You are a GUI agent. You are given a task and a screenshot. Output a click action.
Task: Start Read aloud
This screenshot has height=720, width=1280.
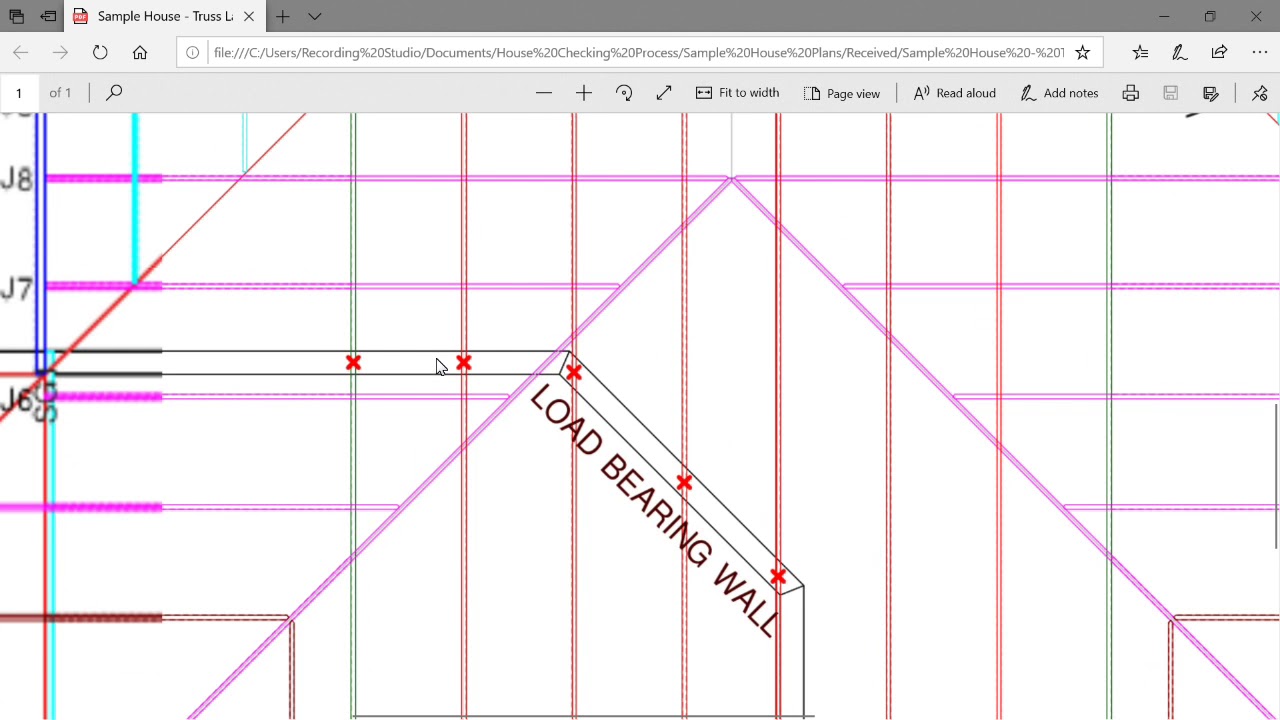tap(955, 93)
